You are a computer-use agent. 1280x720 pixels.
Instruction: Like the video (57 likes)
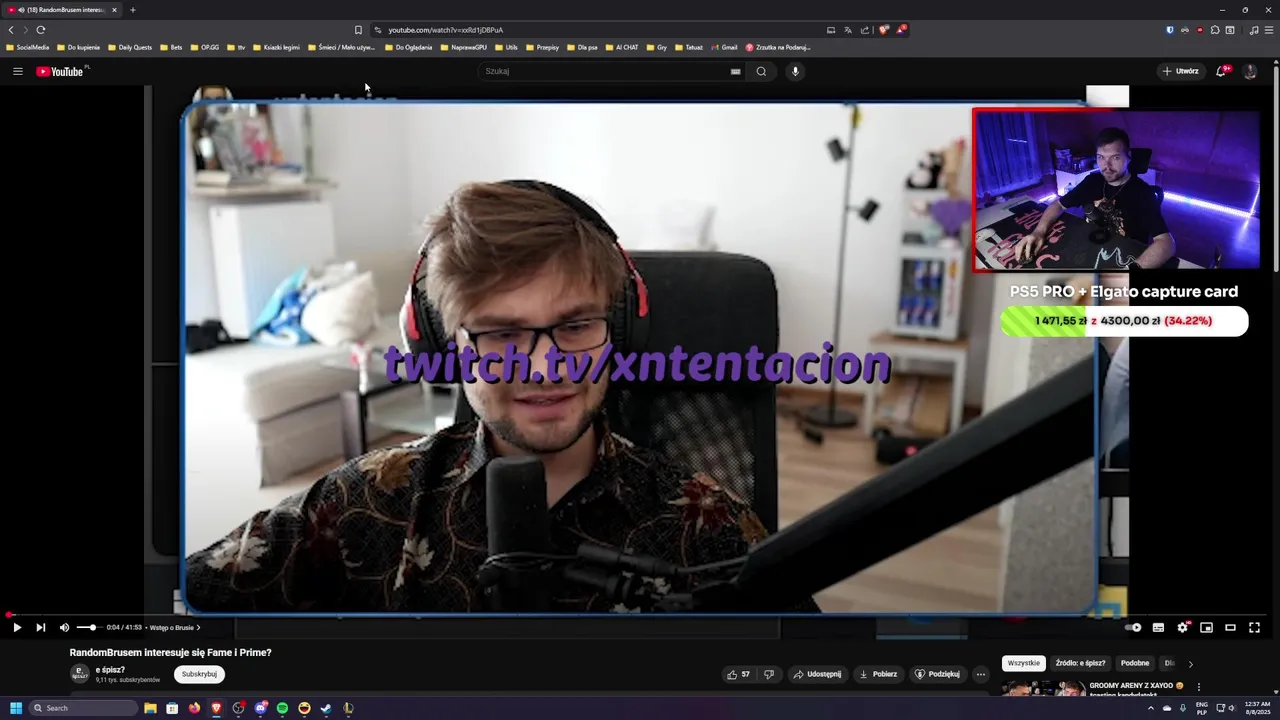738,674
